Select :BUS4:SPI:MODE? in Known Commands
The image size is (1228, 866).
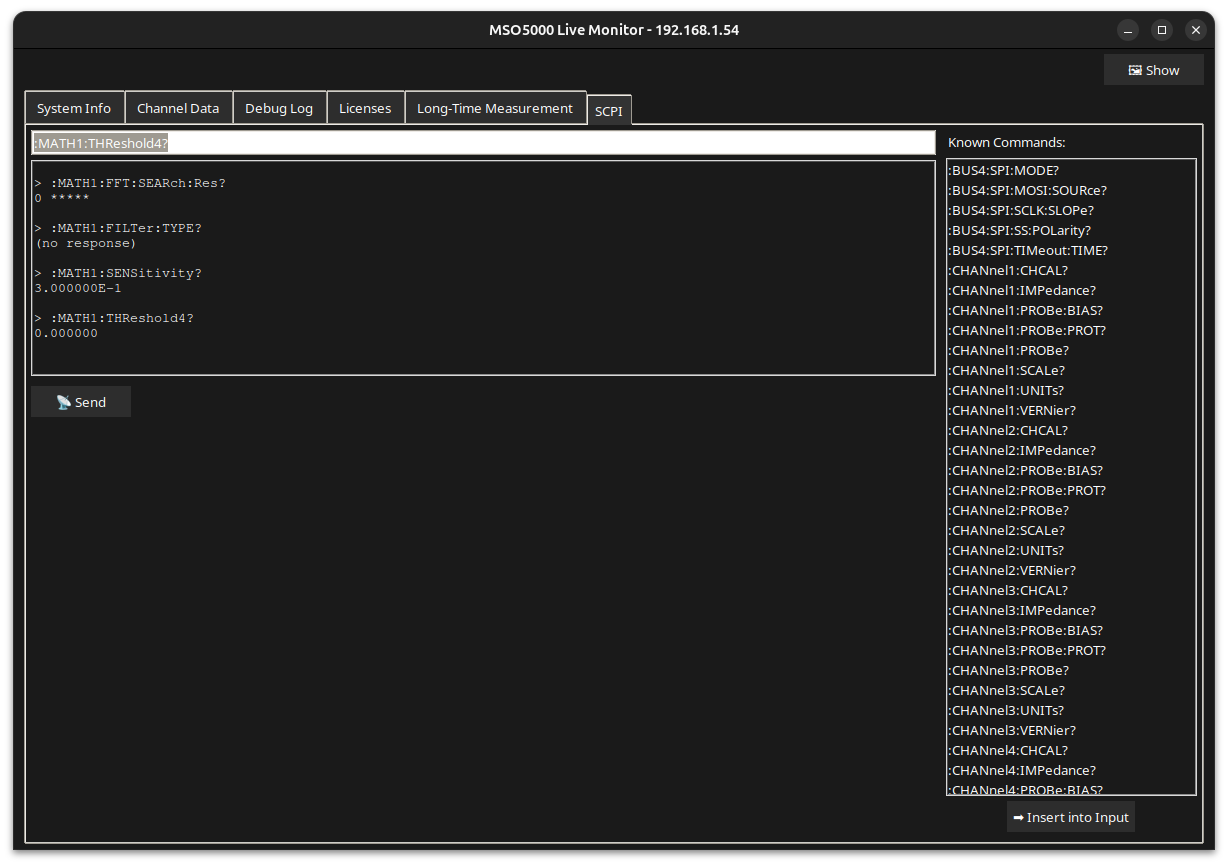click(x=1004, y=170)
